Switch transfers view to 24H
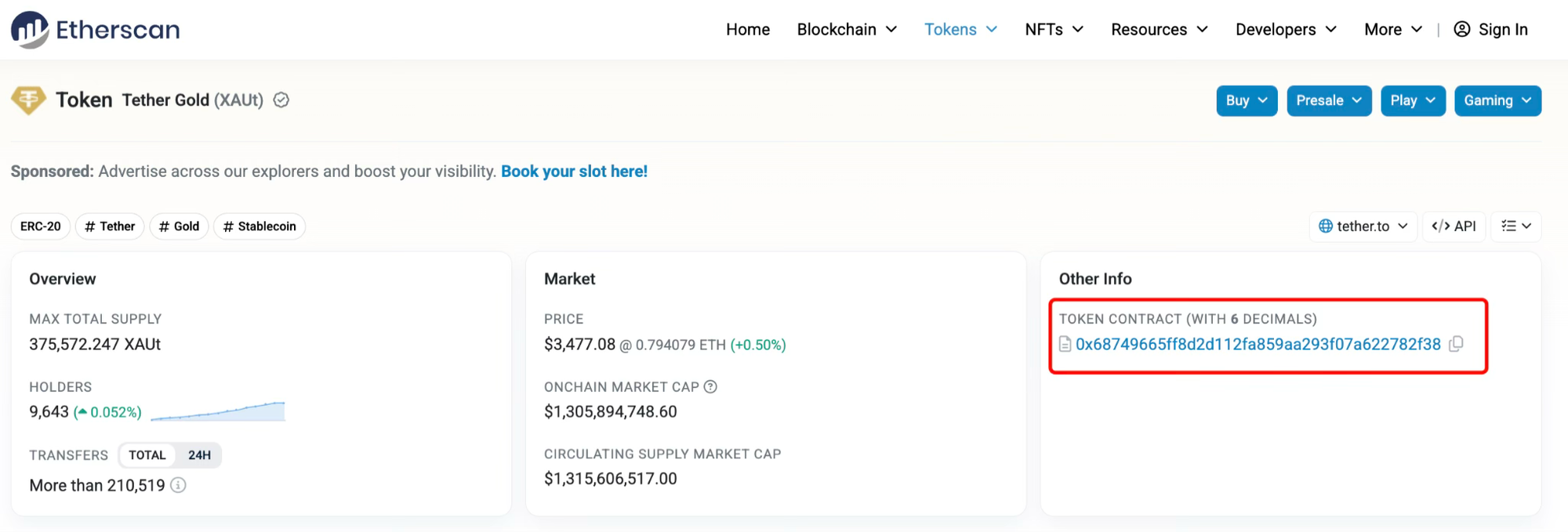The image size is (1568, 532). 199,455
